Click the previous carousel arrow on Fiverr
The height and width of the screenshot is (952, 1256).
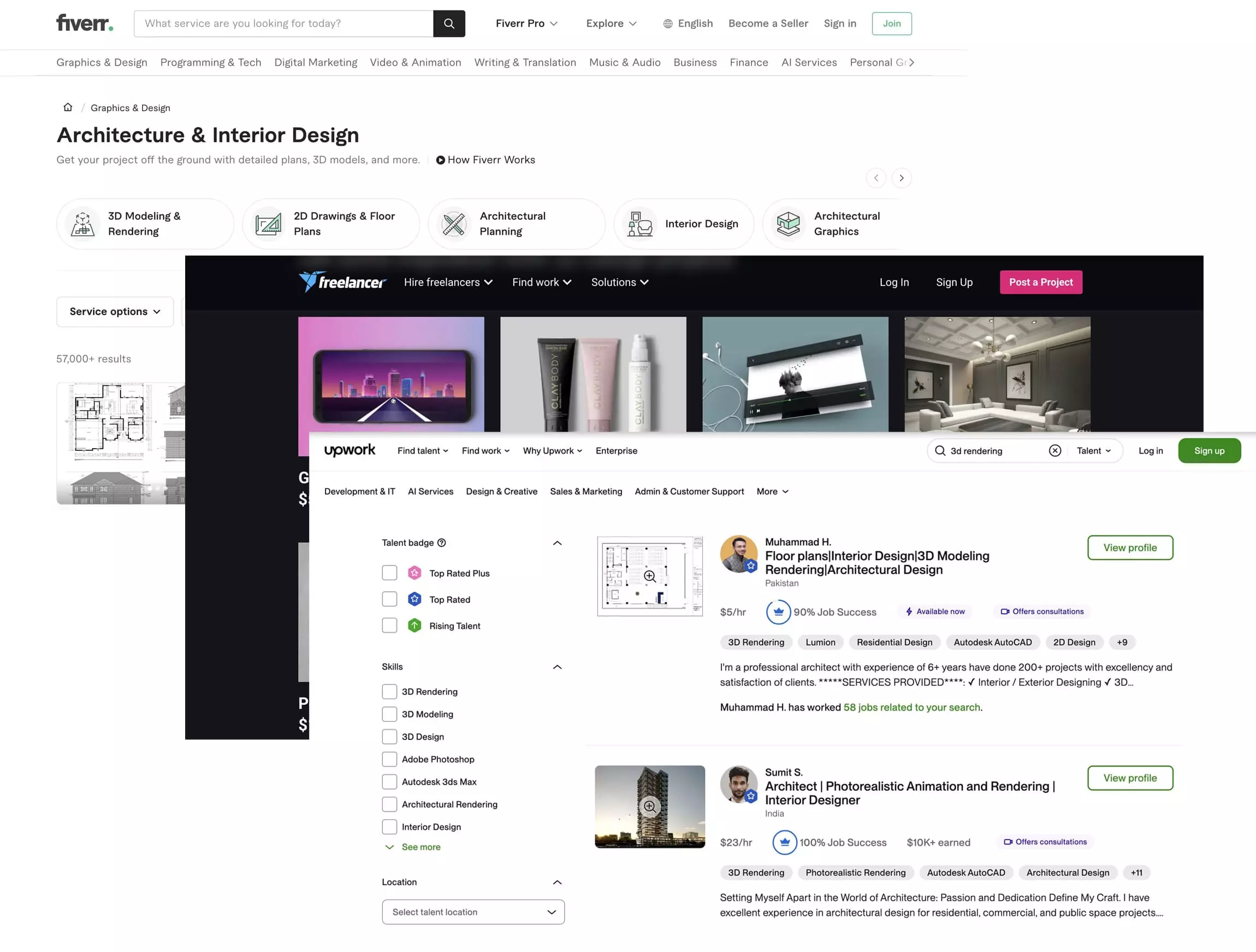(875, 178)
